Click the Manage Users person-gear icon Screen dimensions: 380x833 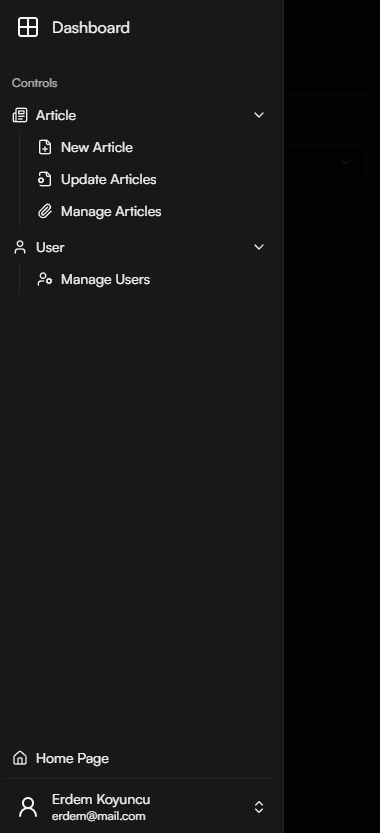pos(45,279)
